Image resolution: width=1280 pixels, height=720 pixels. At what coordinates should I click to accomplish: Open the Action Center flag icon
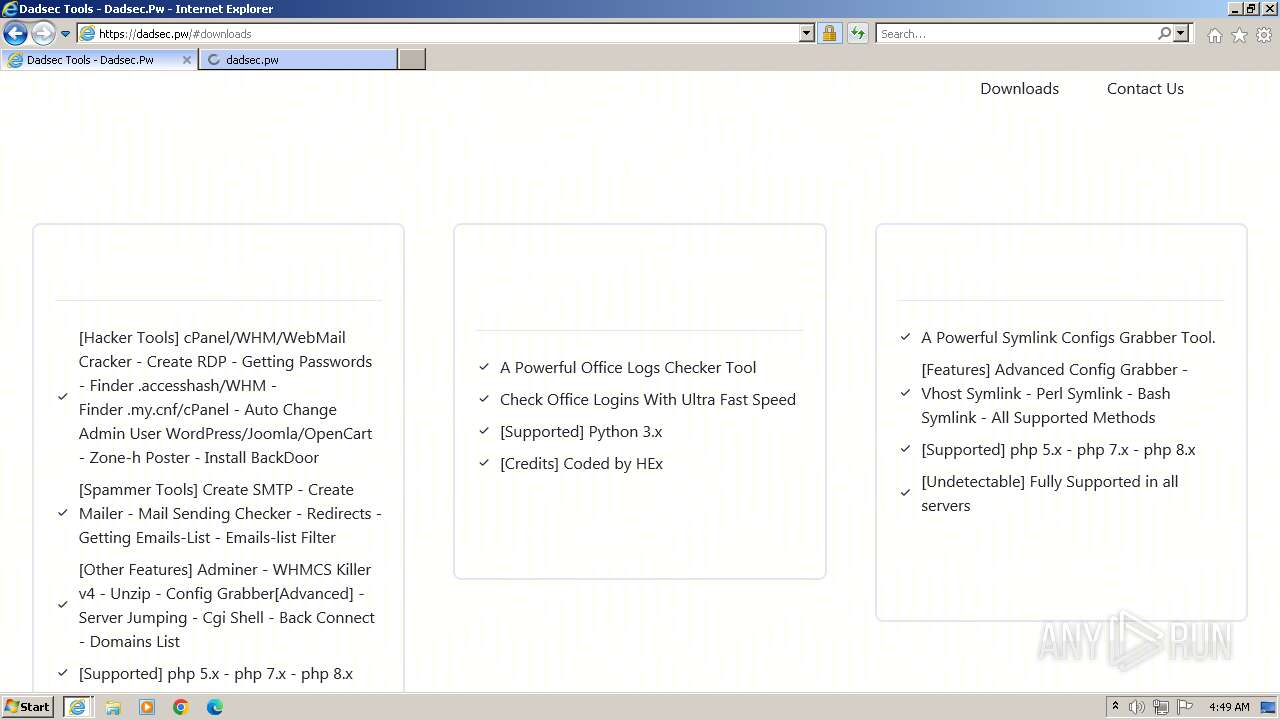[1186, 707]
